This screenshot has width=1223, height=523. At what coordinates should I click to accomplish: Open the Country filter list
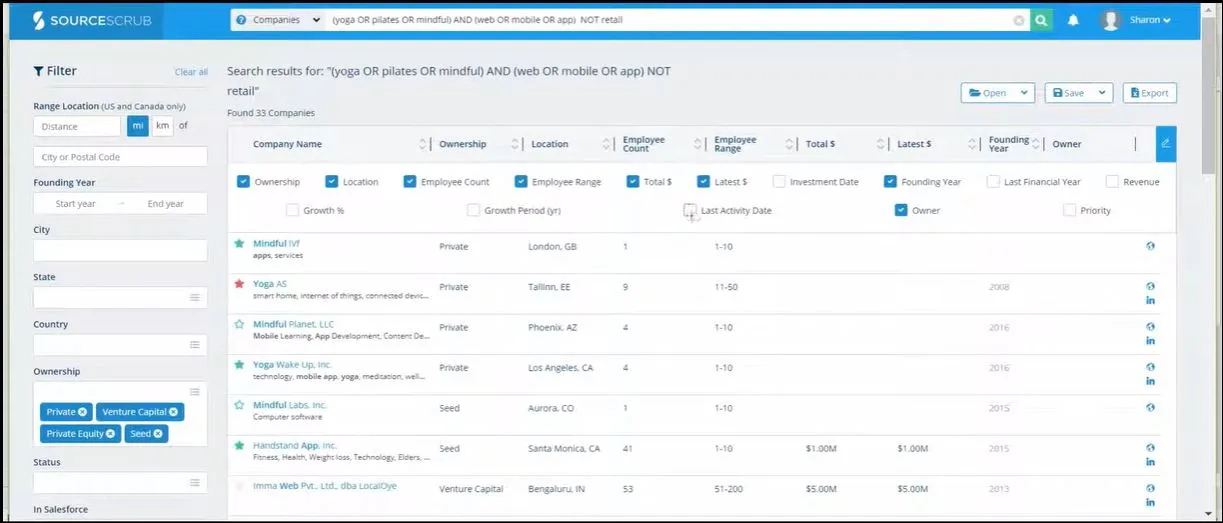(195, 345)
